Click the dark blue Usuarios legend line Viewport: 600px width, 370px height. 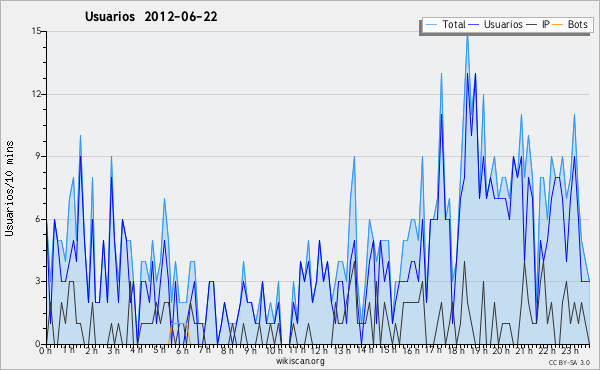tap(474, 24)
